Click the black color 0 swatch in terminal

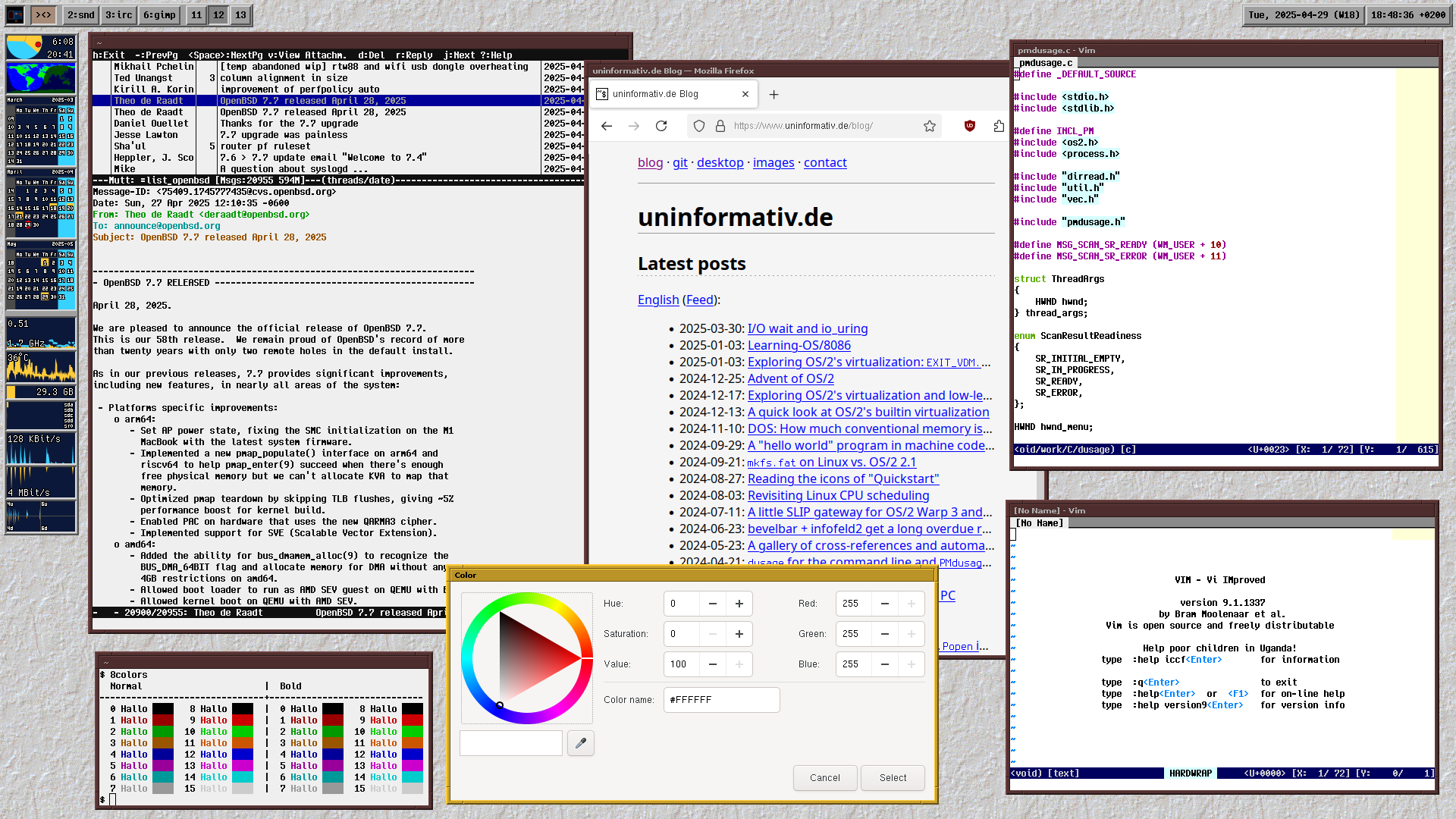163,709
